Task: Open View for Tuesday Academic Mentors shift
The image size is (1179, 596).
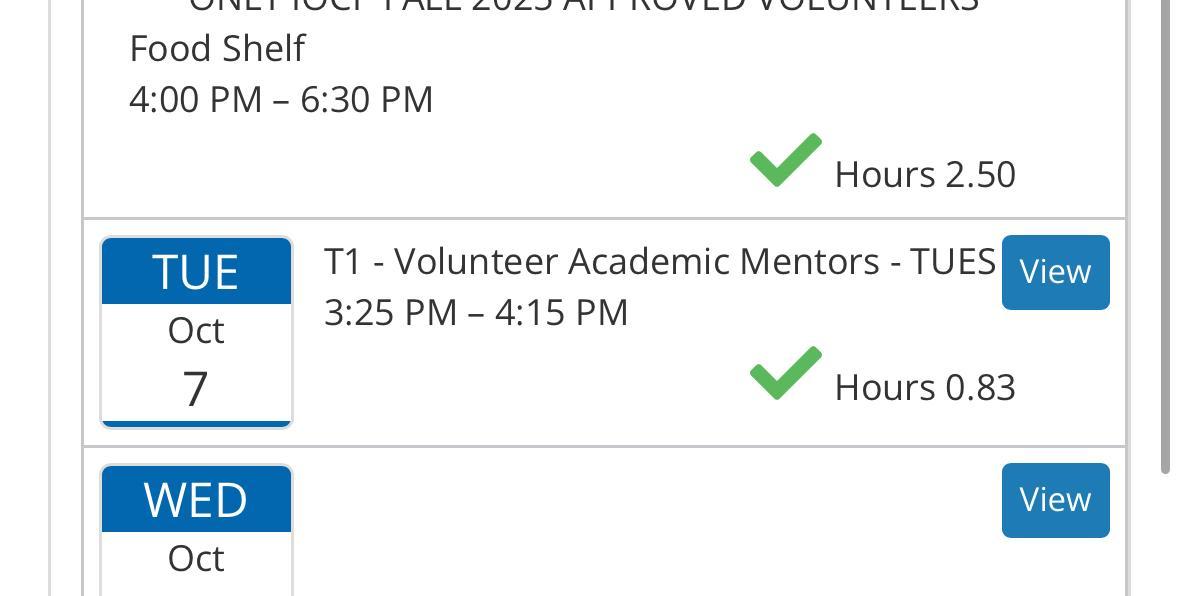Action: pos(1055,272)
